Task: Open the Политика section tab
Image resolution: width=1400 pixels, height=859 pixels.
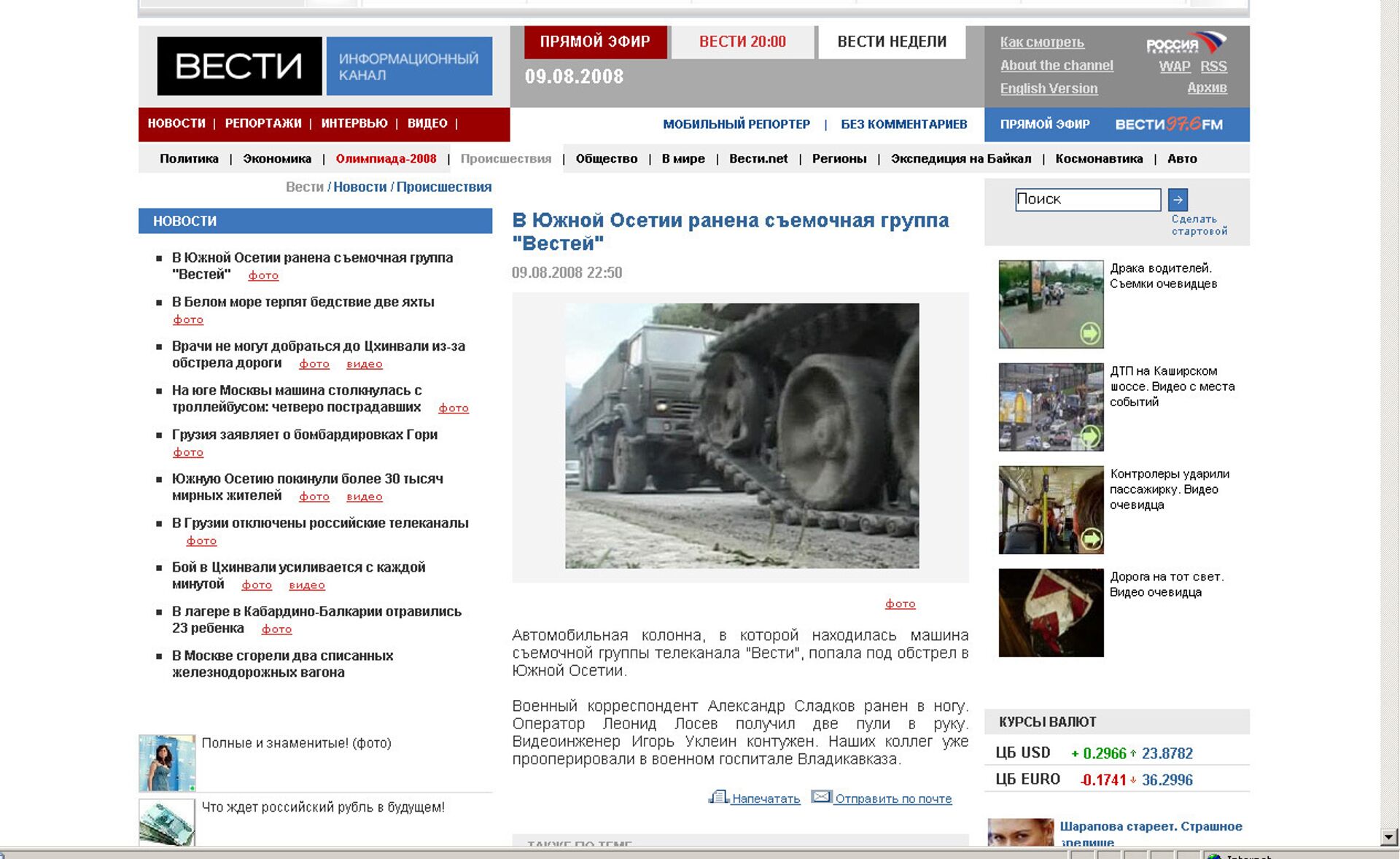Action: point(187,158)
